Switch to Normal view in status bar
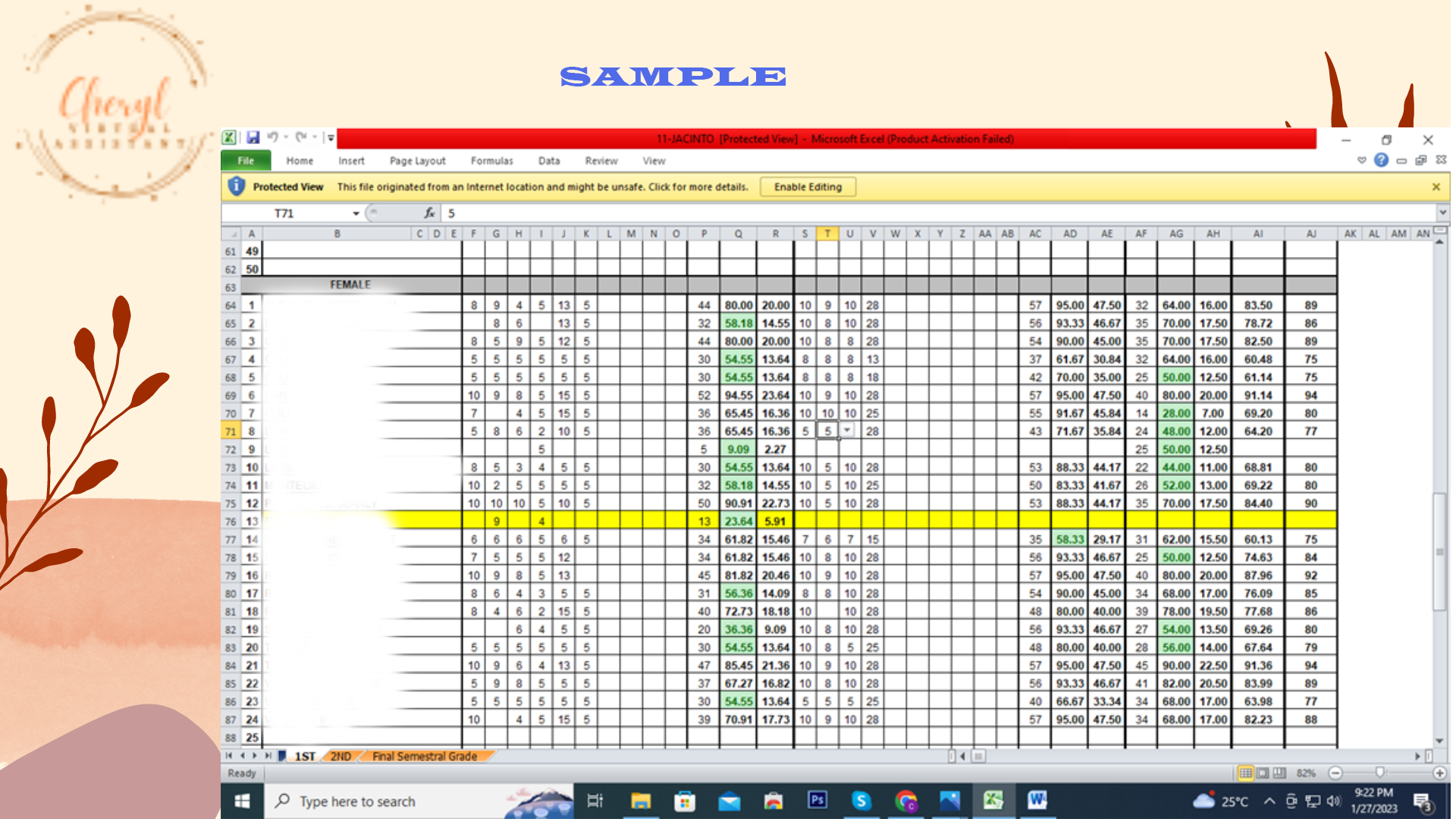The image size is (1456, 819). (1245, 773)
